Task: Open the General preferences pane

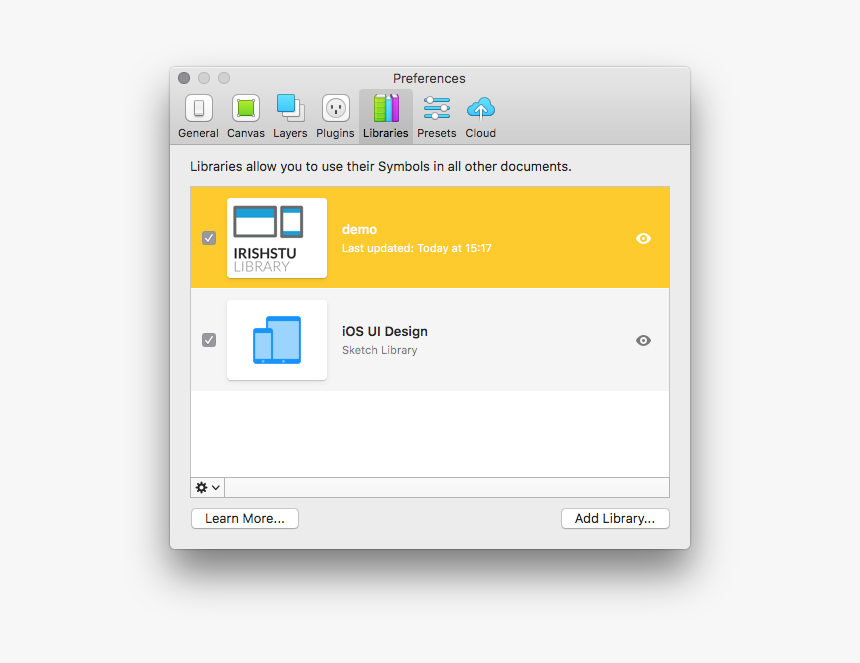Action: [x=198, y=109]
